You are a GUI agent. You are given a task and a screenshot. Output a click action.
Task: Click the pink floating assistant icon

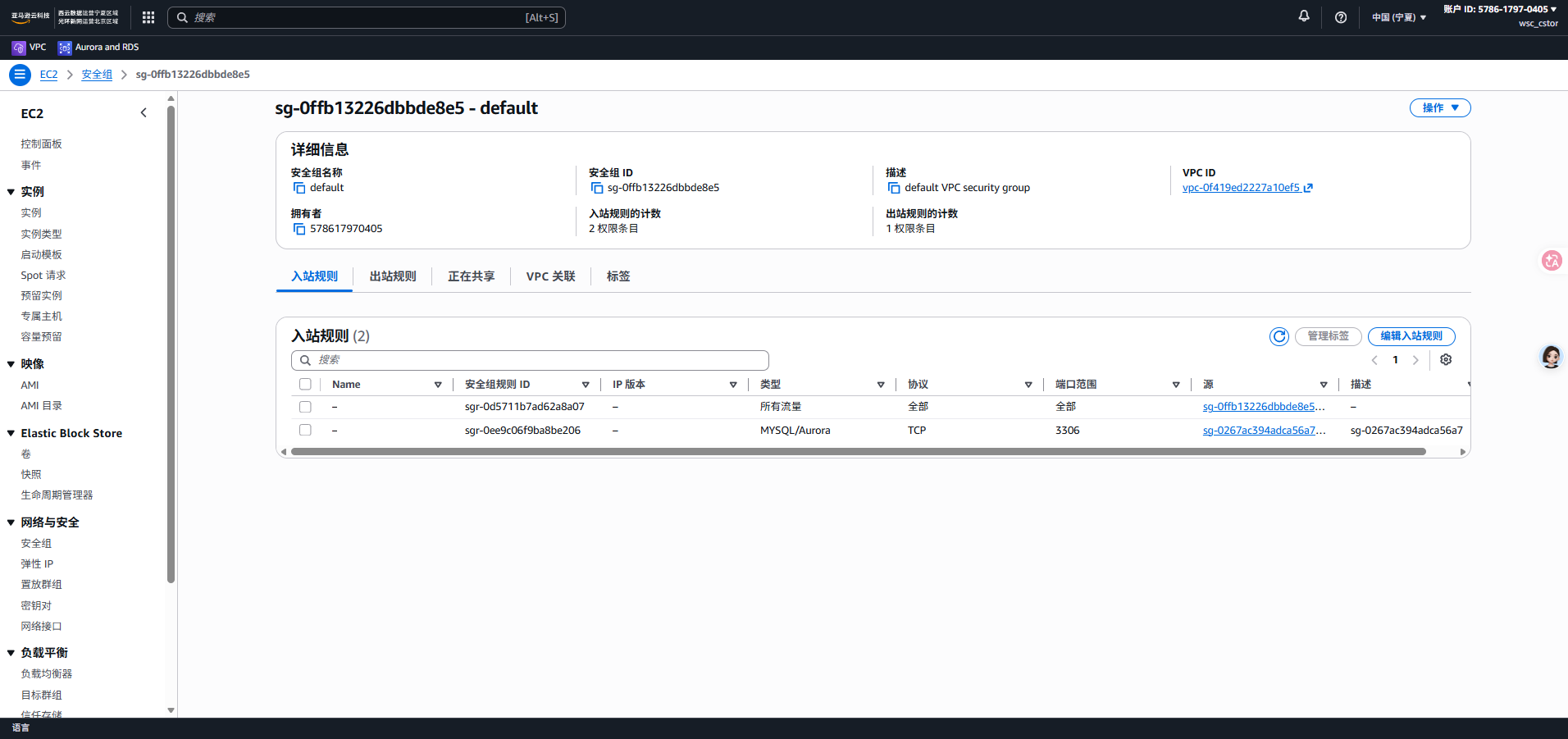[1552, 261]
